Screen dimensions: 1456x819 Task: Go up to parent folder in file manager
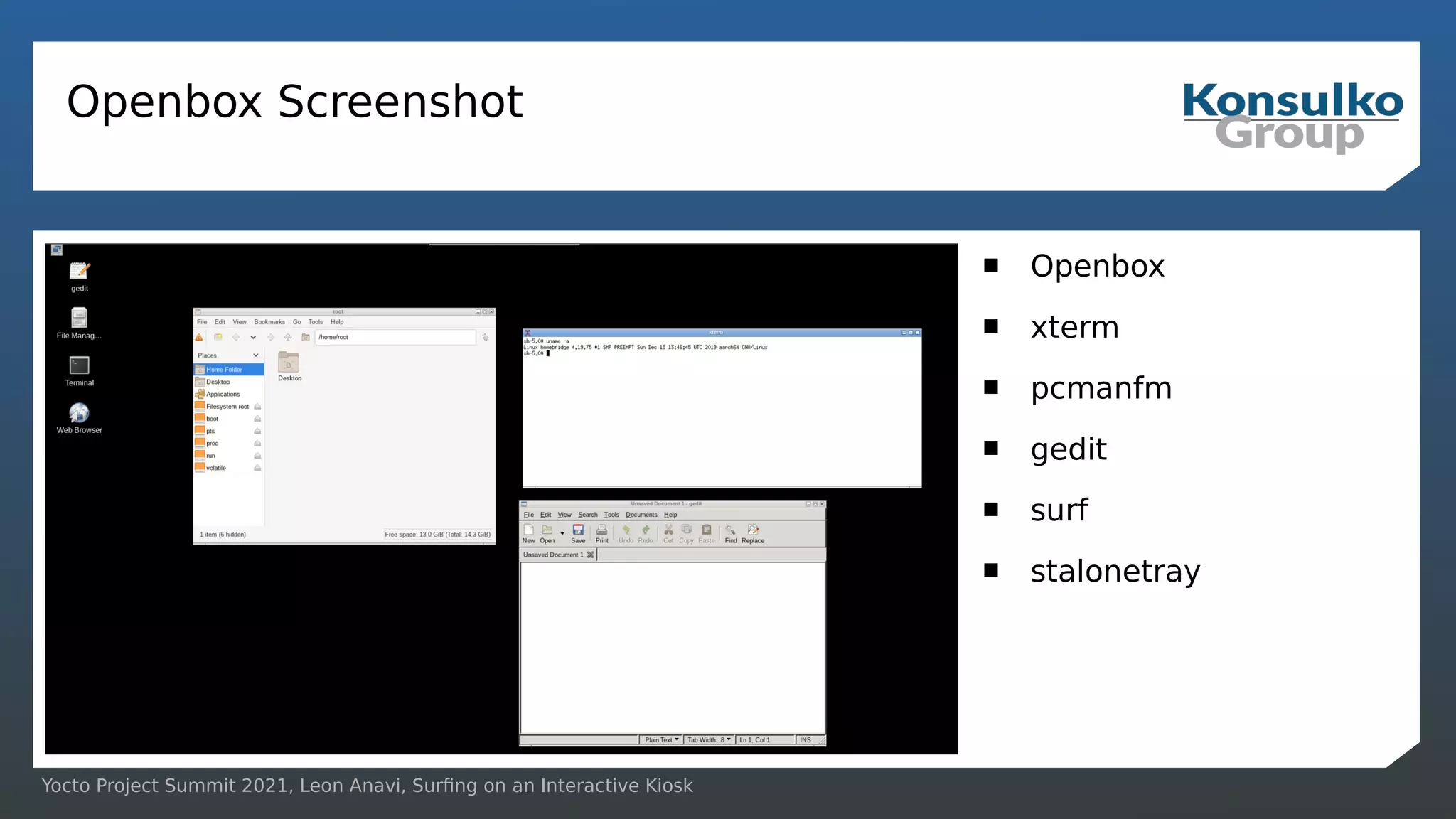pyautogui.click(x=288, y=338)
